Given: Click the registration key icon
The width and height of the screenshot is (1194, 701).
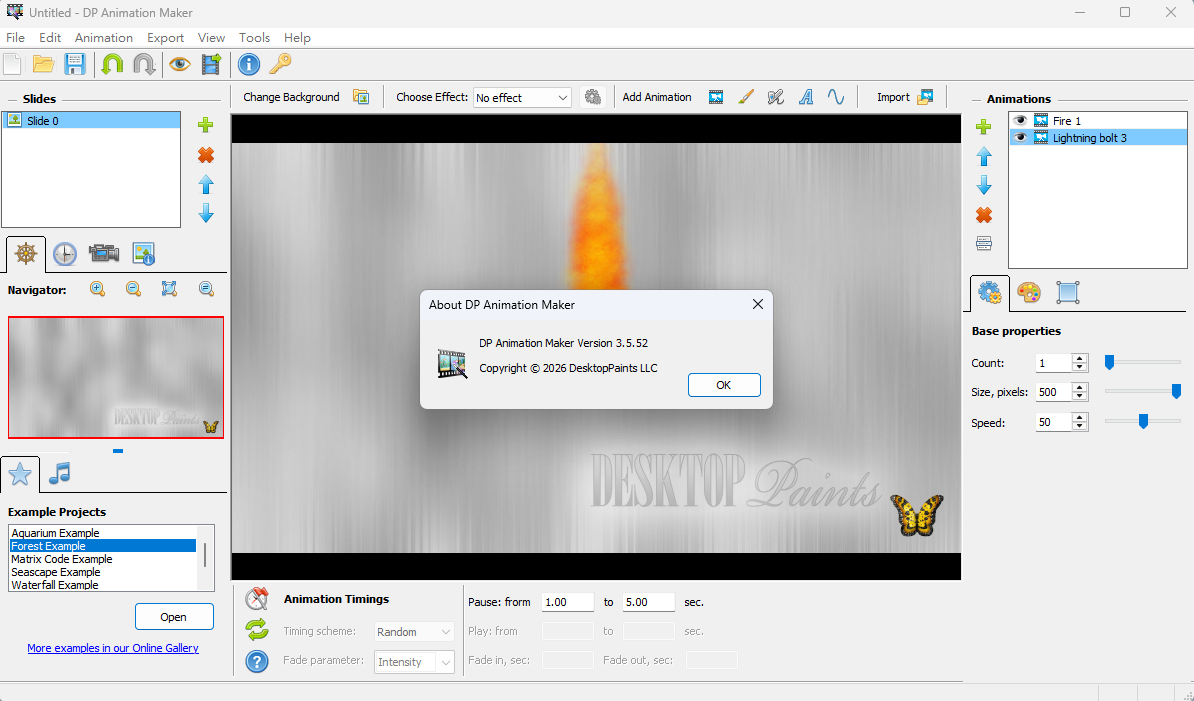Looking at the screenshot, I should click(x=280, y=64).
